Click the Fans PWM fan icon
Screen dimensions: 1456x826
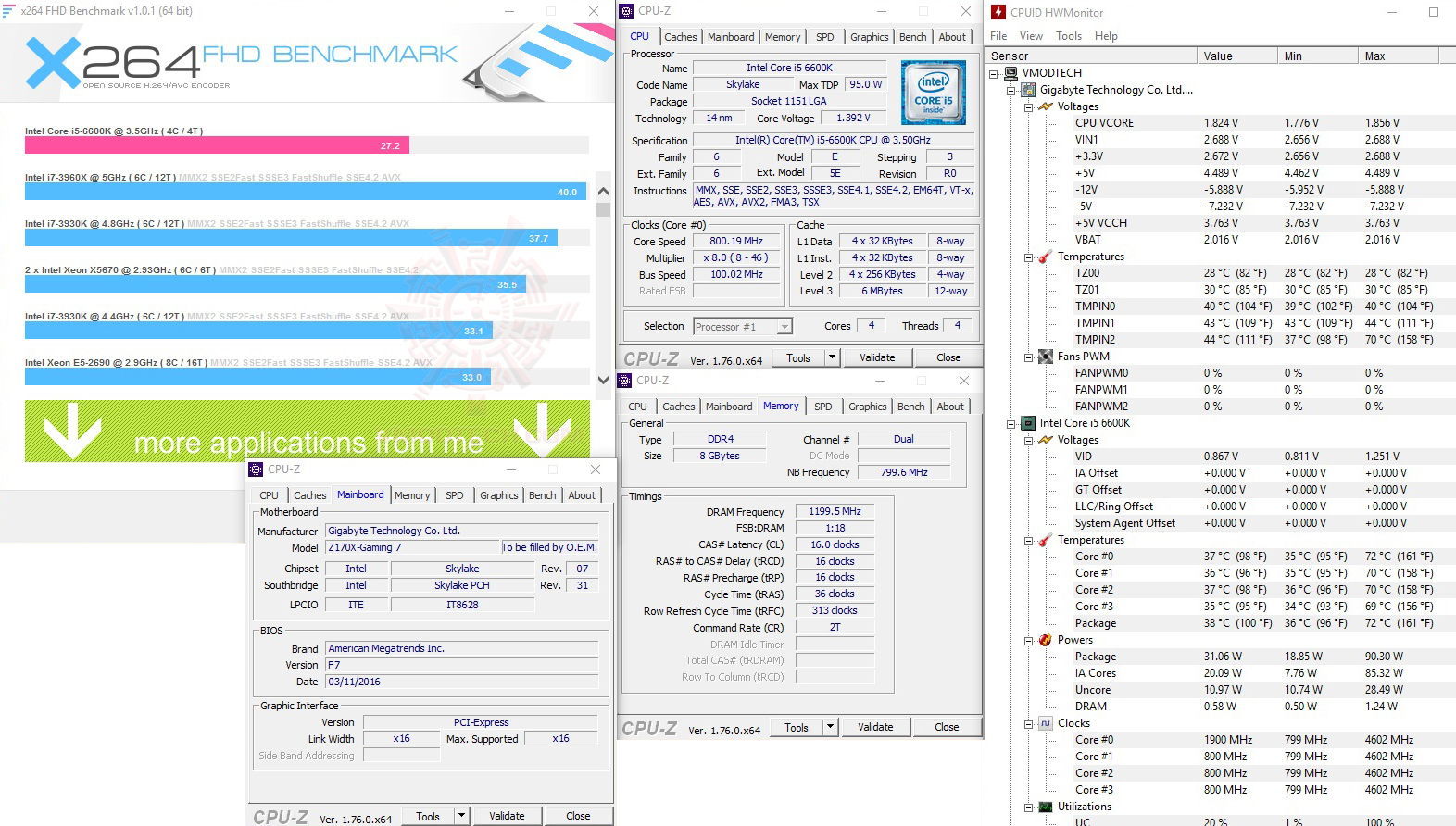coord(1046,357)
